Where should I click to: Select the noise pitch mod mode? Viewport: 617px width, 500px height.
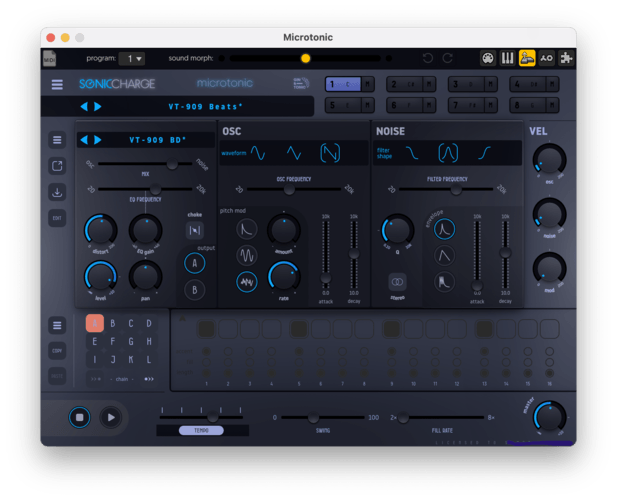tap(247, 282)
